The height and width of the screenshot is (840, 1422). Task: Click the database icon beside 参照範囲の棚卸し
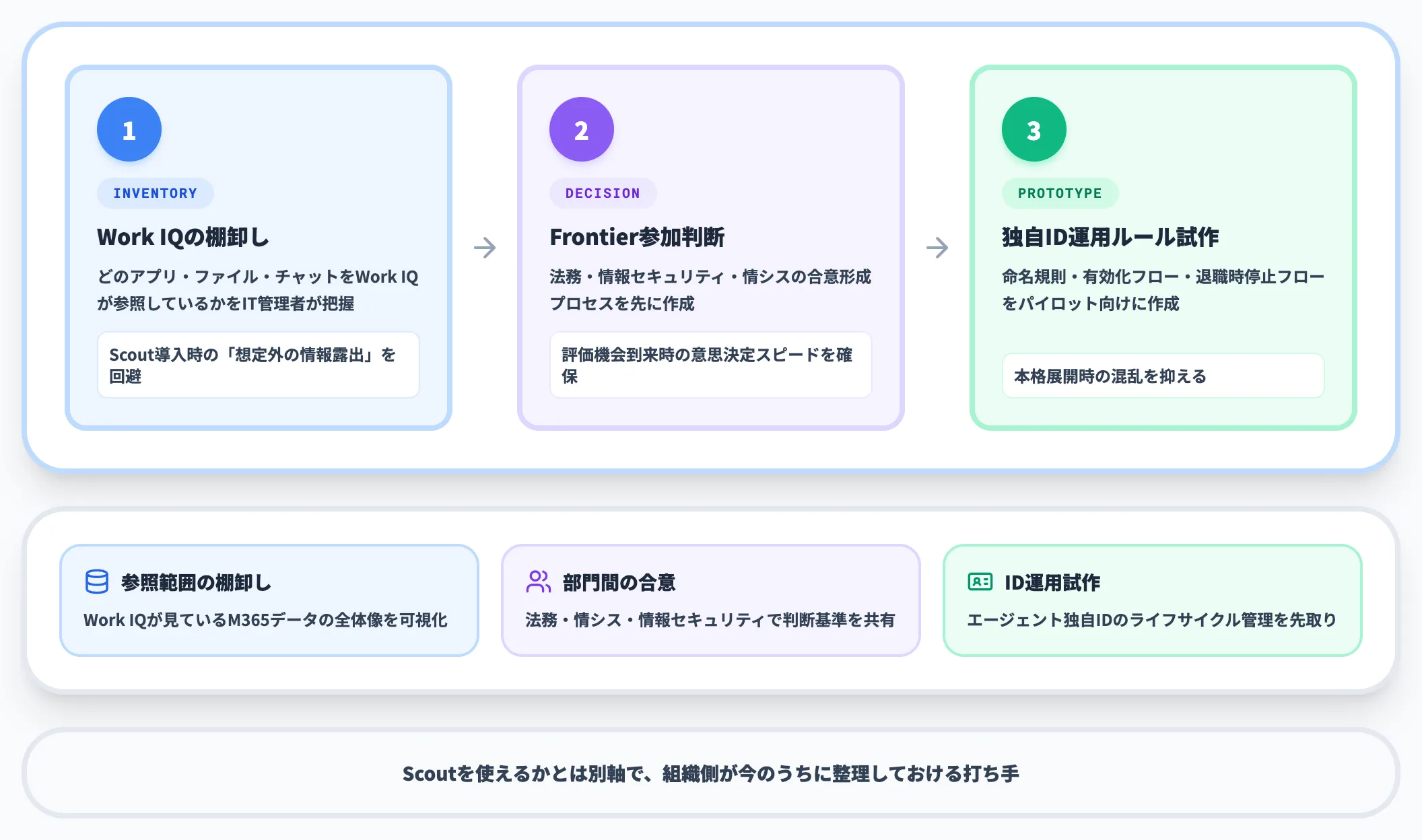tap(97, 582)
